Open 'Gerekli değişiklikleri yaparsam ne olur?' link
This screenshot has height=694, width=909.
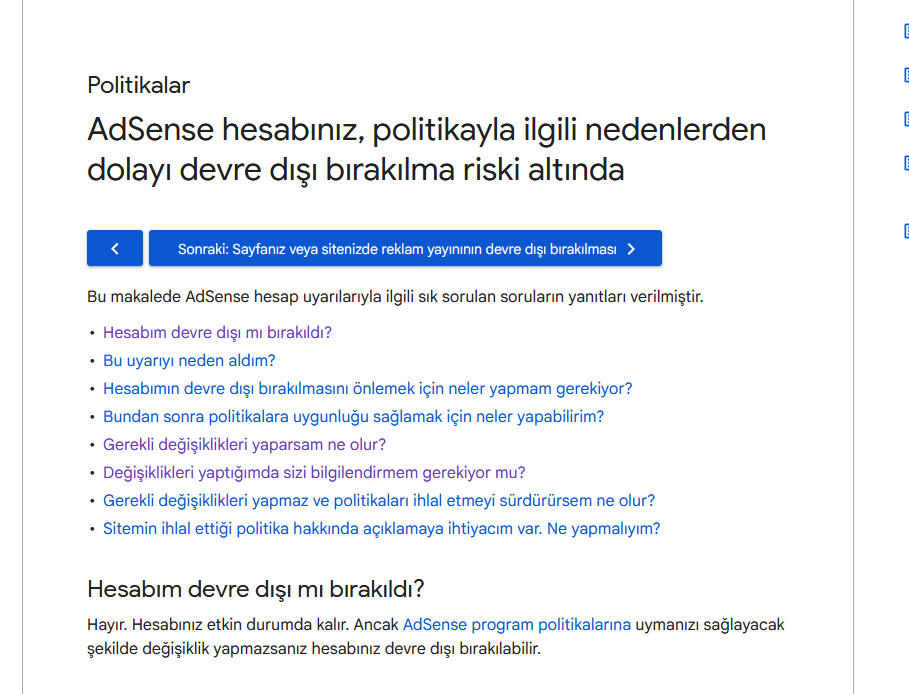tap(245, 445)
